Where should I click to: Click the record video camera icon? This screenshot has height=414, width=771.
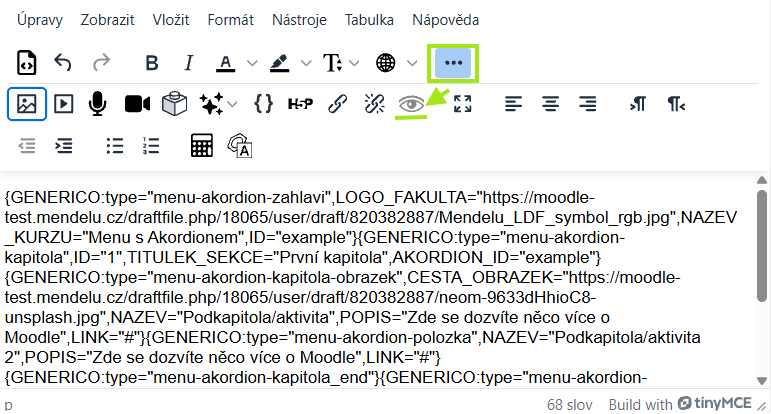(137, 103)
